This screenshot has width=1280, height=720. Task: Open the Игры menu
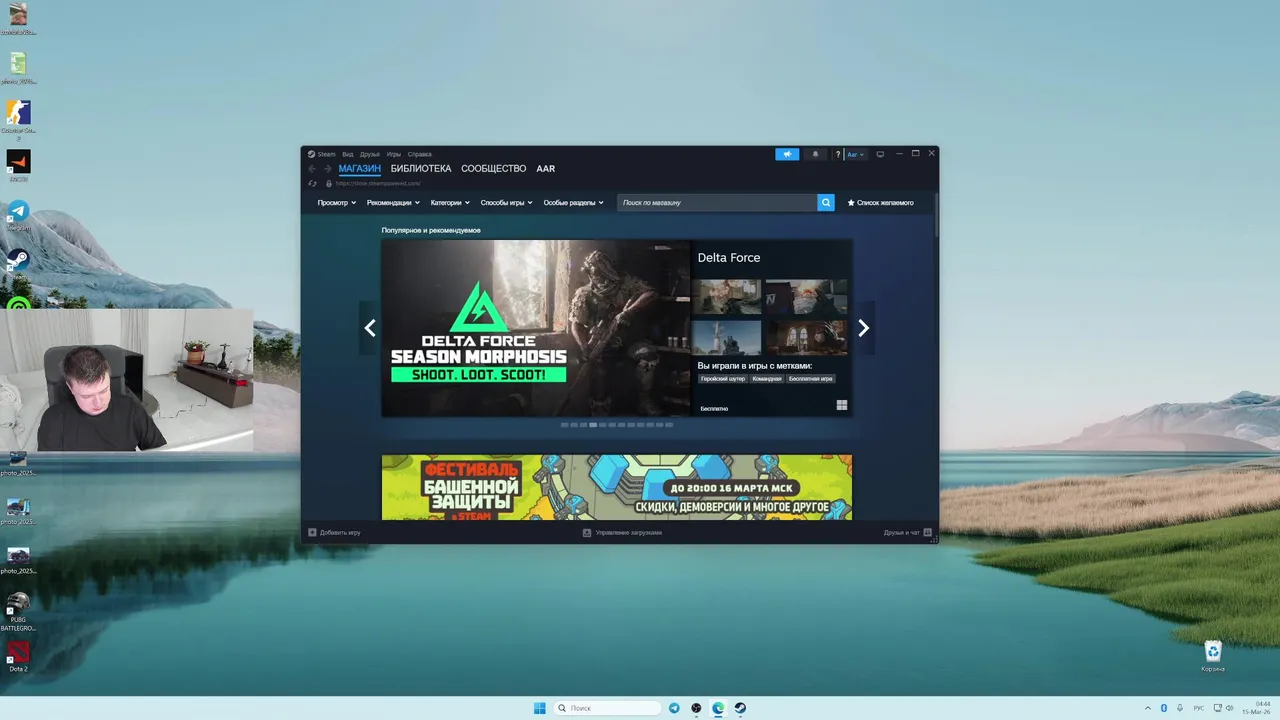click(x=394, y=154)
